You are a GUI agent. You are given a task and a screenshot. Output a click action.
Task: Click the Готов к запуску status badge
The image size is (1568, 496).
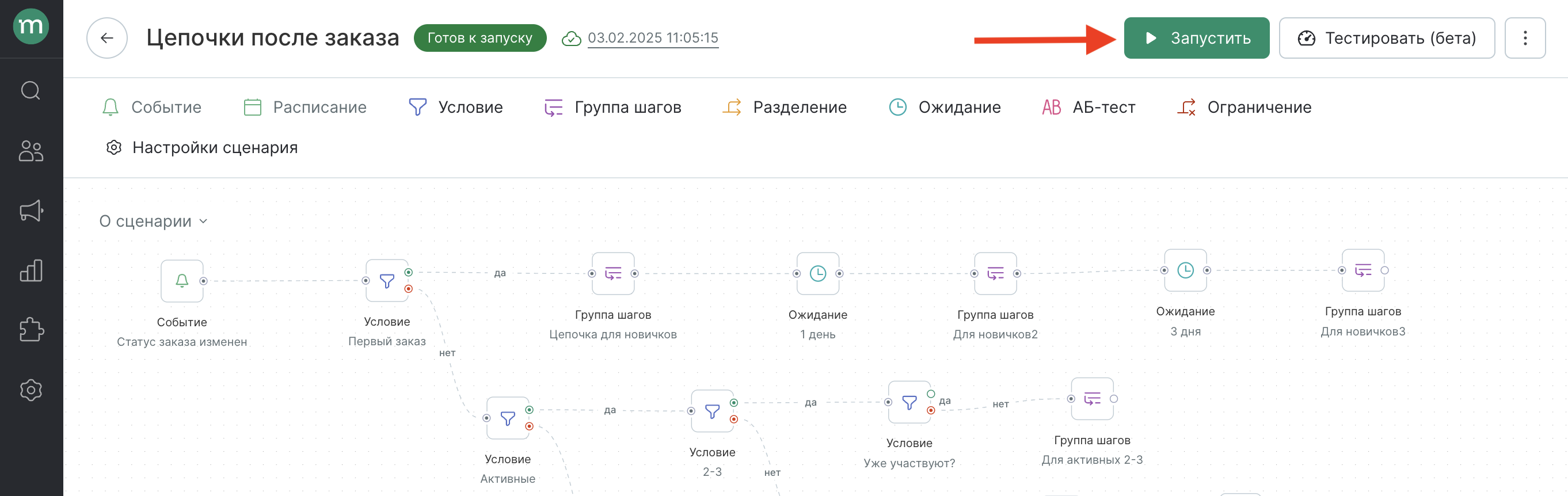(480, 38)
